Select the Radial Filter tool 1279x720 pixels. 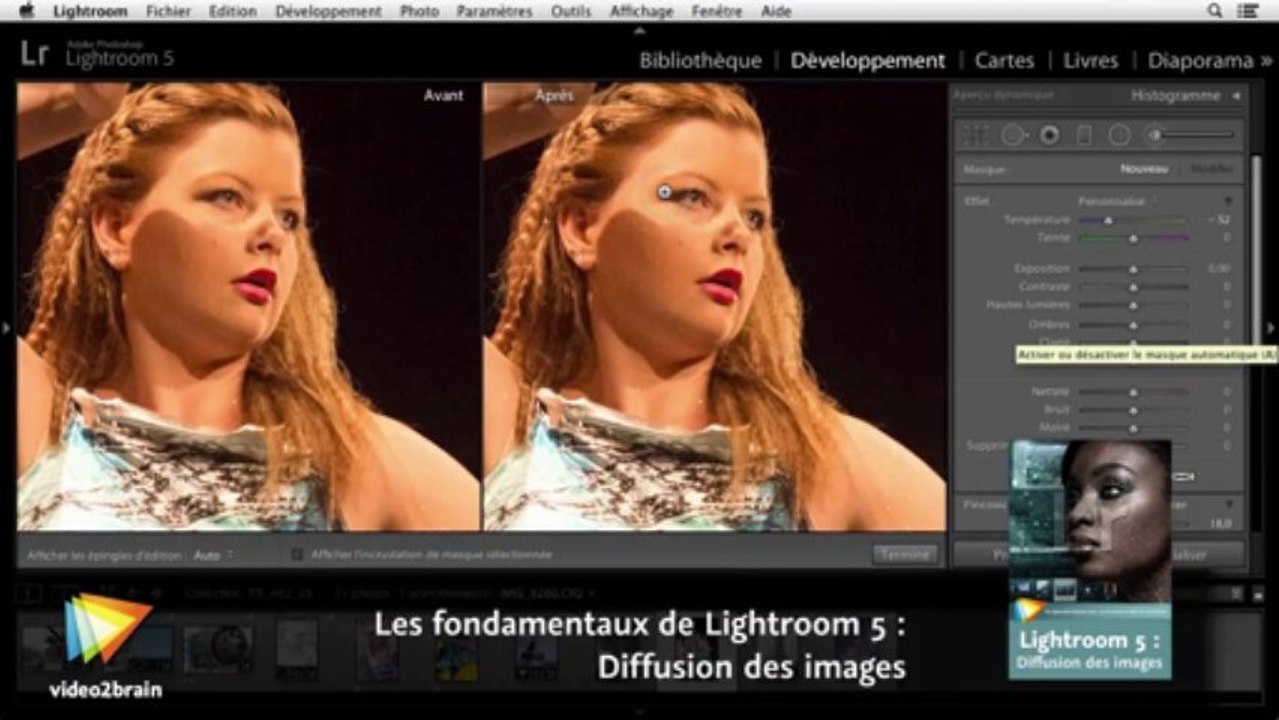[x=1119, y=135]
